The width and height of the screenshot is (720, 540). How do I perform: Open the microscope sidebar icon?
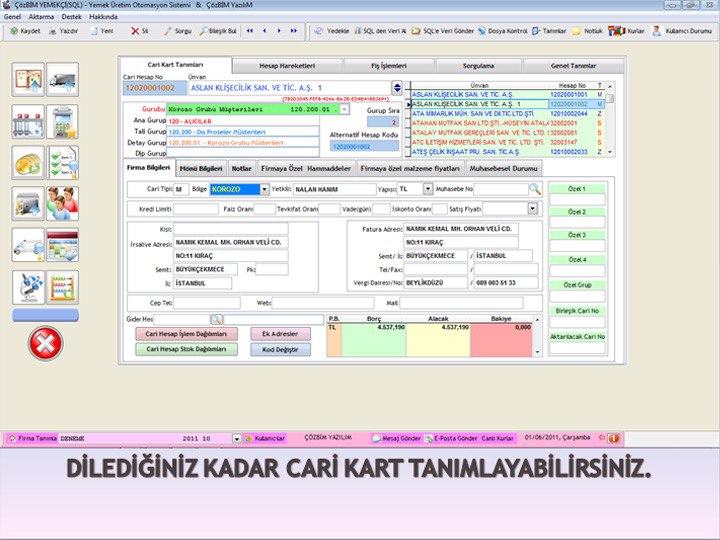27,286
